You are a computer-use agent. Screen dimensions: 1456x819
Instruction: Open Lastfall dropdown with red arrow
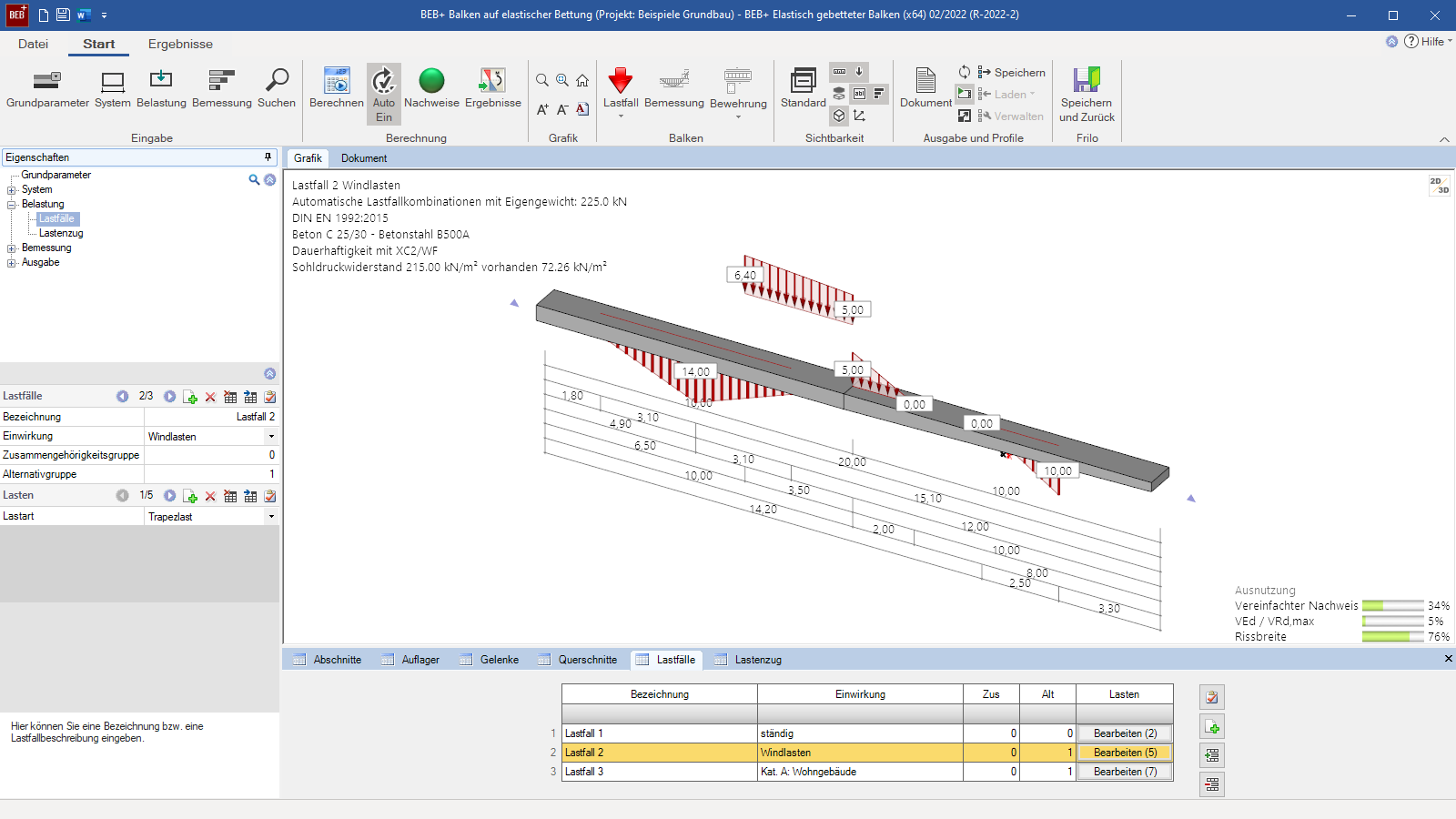621,93
